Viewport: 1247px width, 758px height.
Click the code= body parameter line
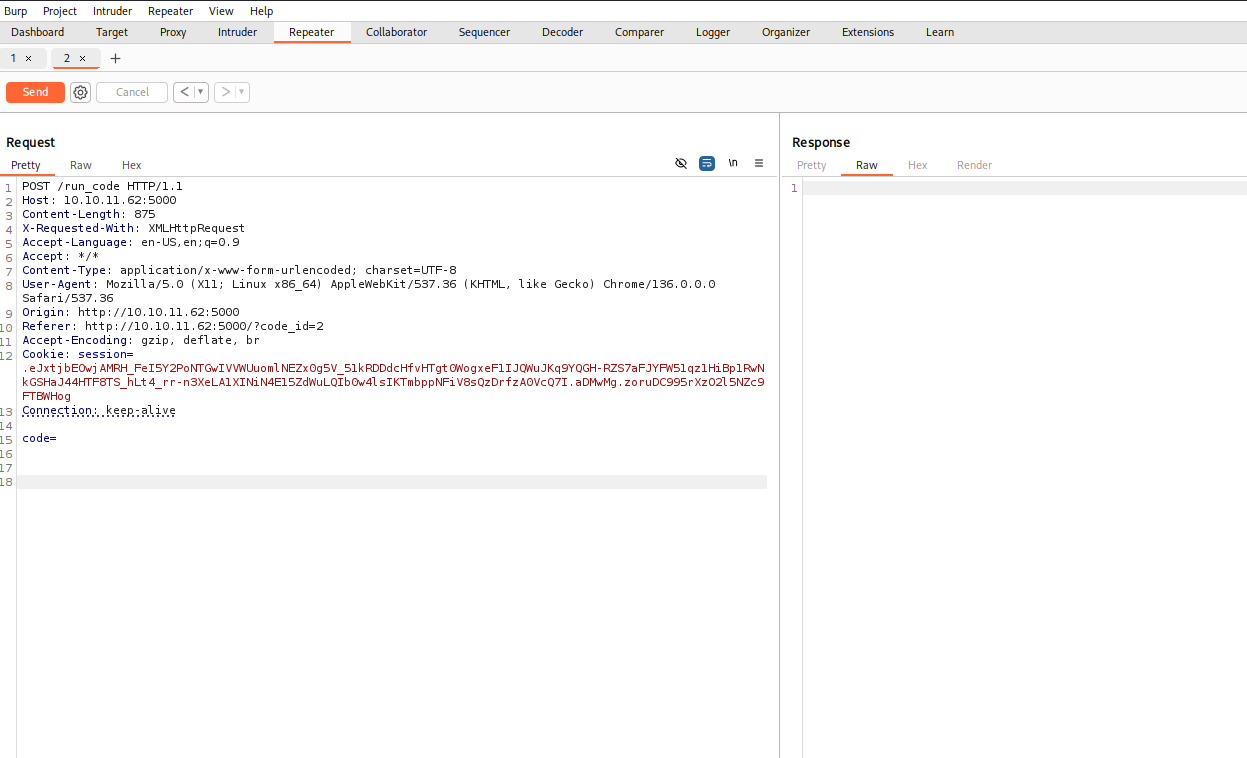(39, 438)
